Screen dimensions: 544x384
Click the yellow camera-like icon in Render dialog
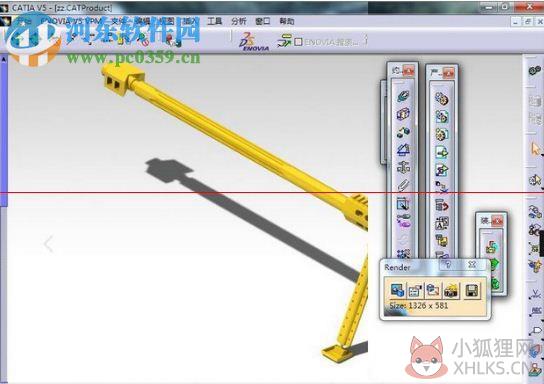tap(451, 291)
